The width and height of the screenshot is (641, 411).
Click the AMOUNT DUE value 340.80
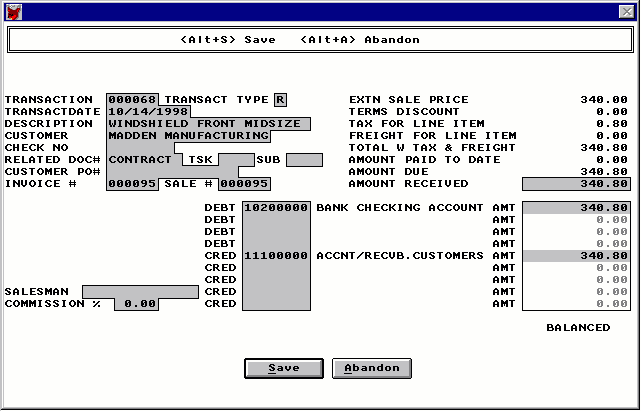pos(604,172)
